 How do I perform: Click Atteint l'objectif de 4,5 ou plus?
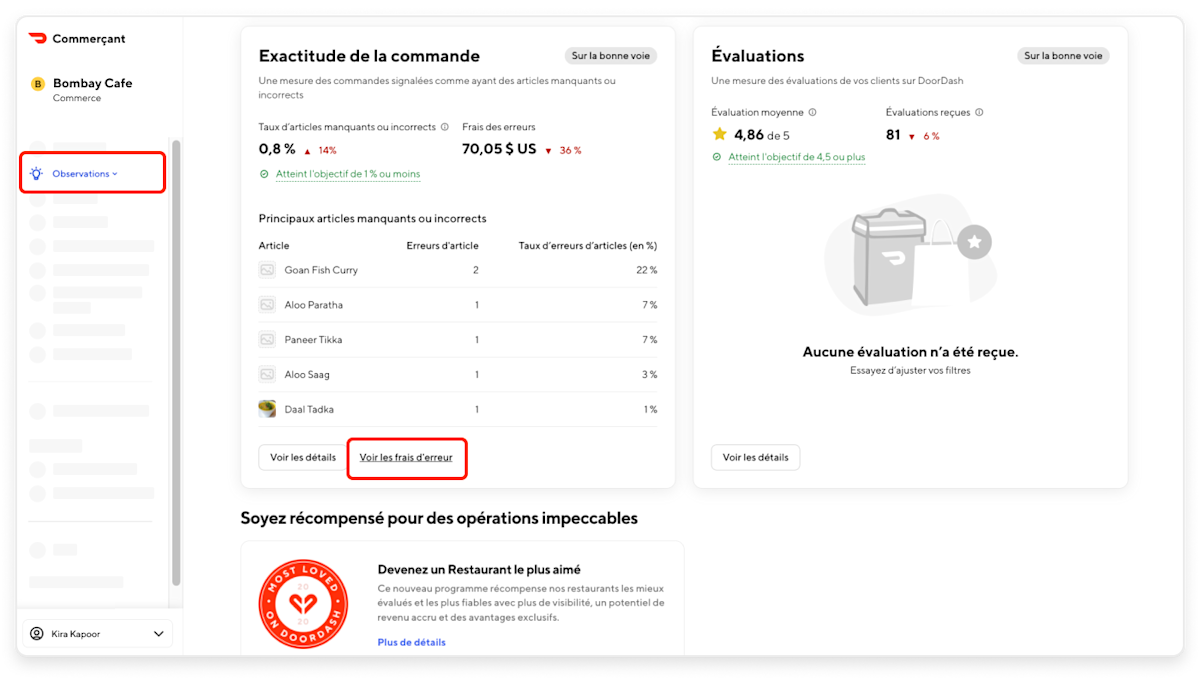click(797, 157)
